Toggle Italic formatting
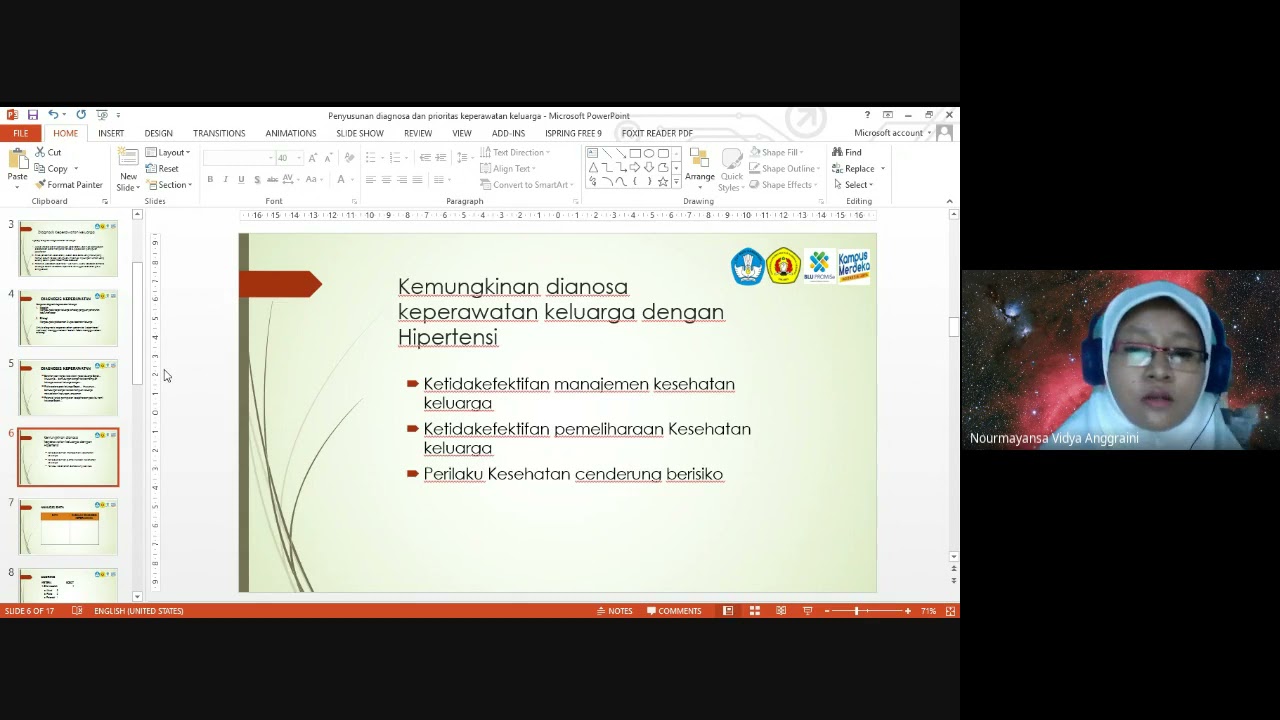This screenshot has height=720, width=1280. pyautogui.click(x=226, y=180)
